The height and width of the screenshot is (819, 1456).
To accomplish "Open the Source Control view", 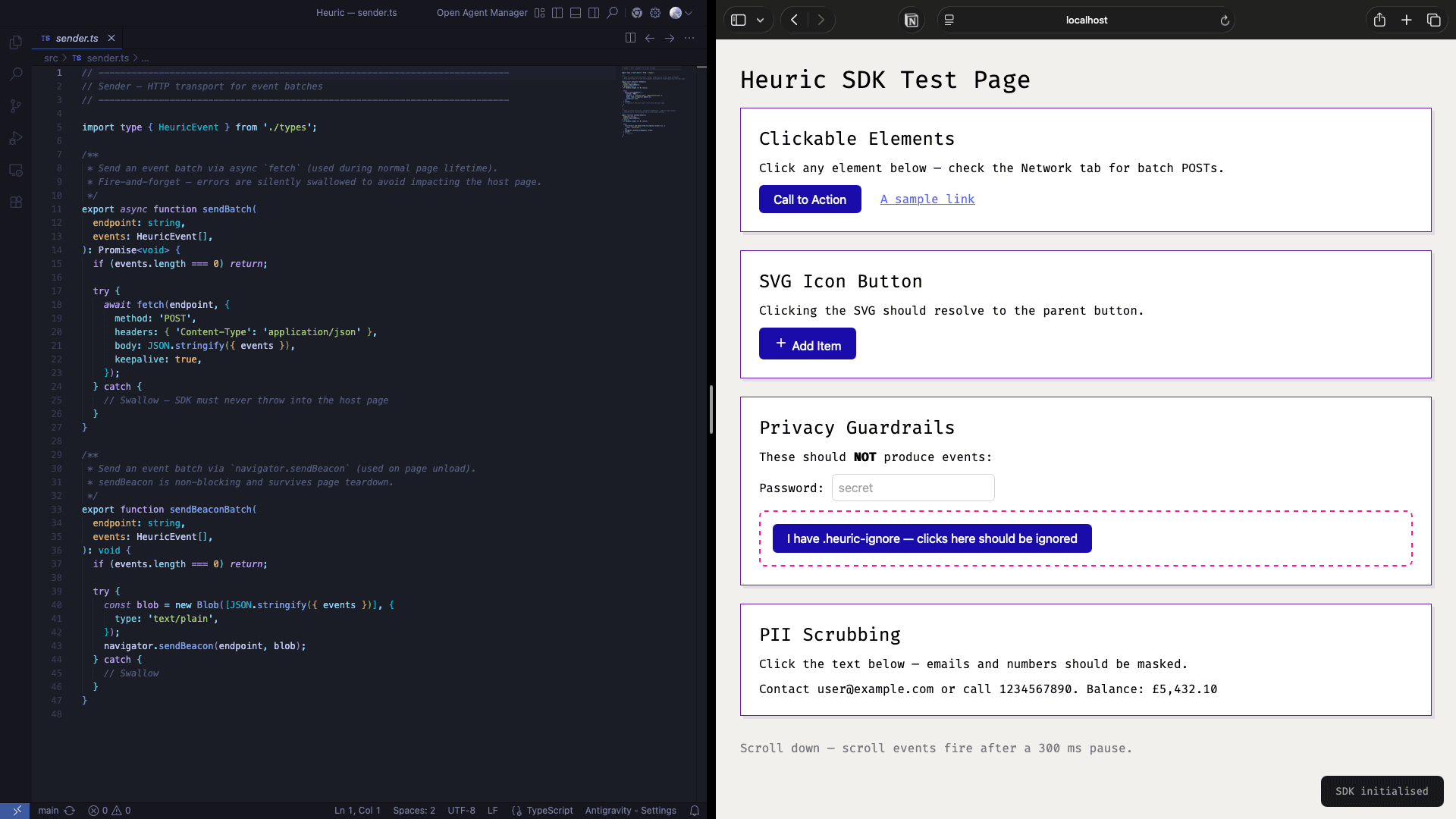I will pyautogui.click(x=16, y=106).
